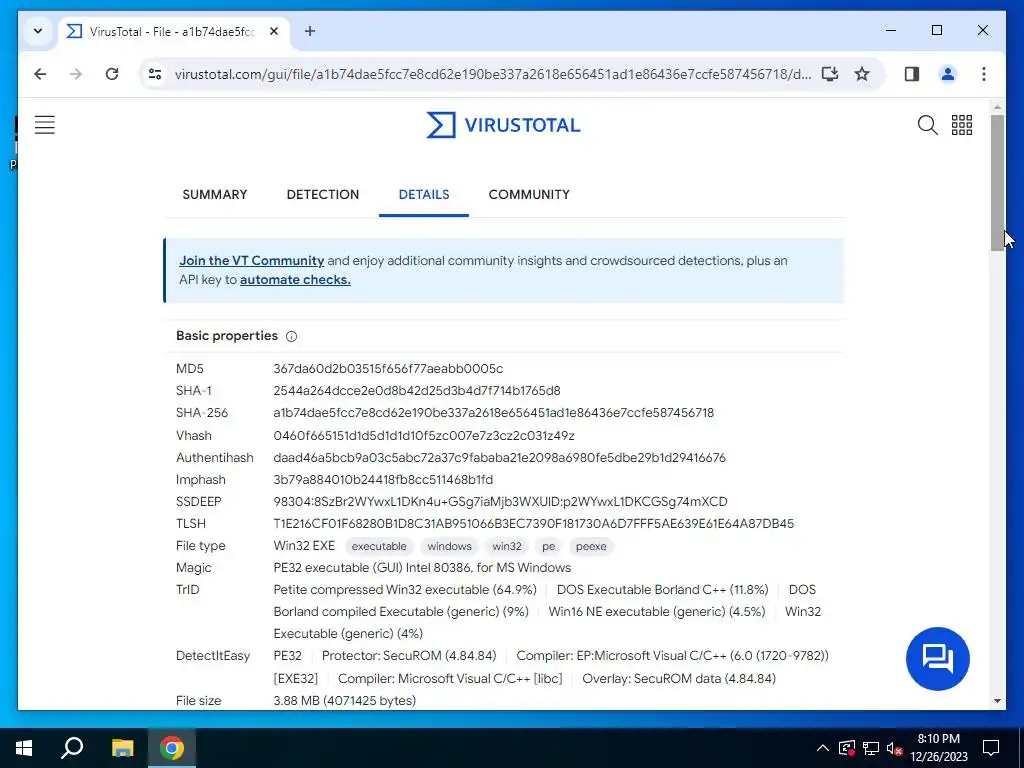This screenshot has height=768, width=1024.
Task: Open the network tray icon
Action: tap(871, 748)
